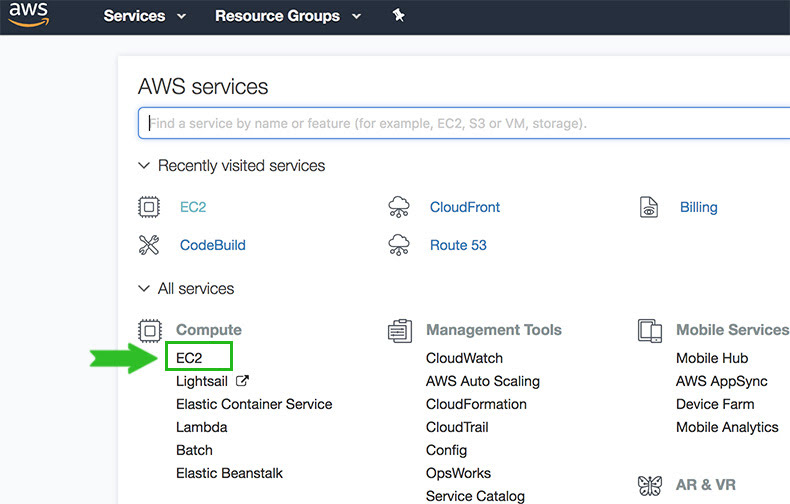Click the EC2 chip icon under Recently visited
Viewport: 790px width, 504px height.
tap(149, 208)
